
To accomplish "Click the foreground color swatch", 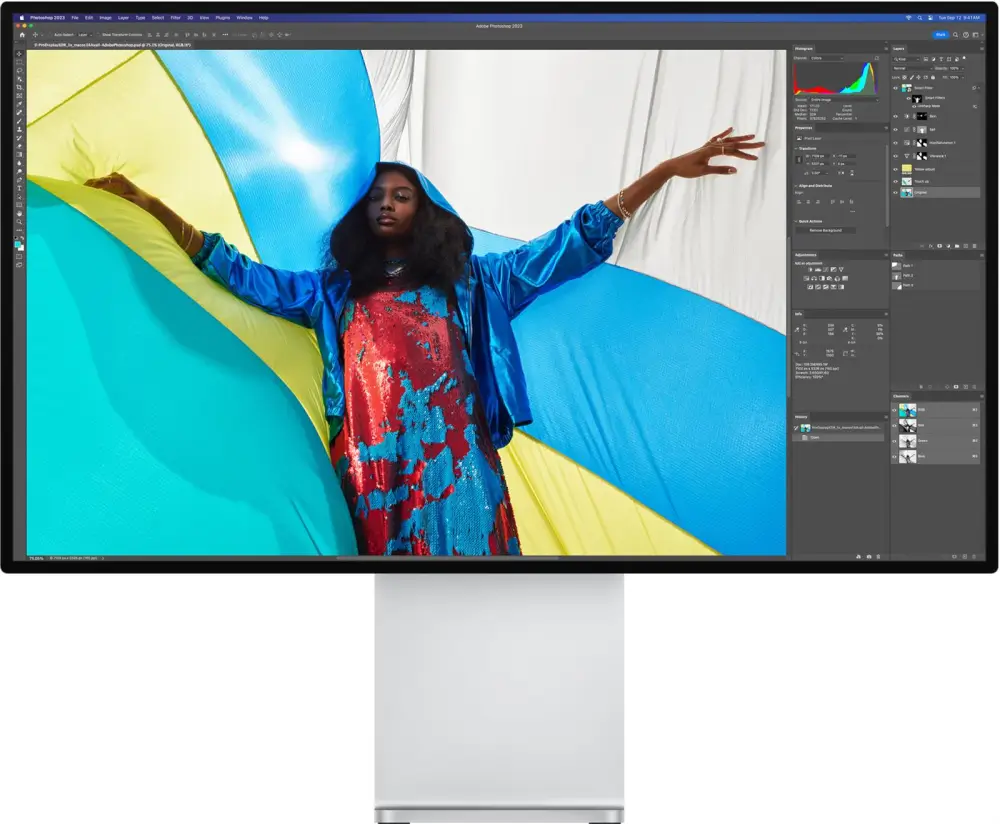I will (18, 243).
